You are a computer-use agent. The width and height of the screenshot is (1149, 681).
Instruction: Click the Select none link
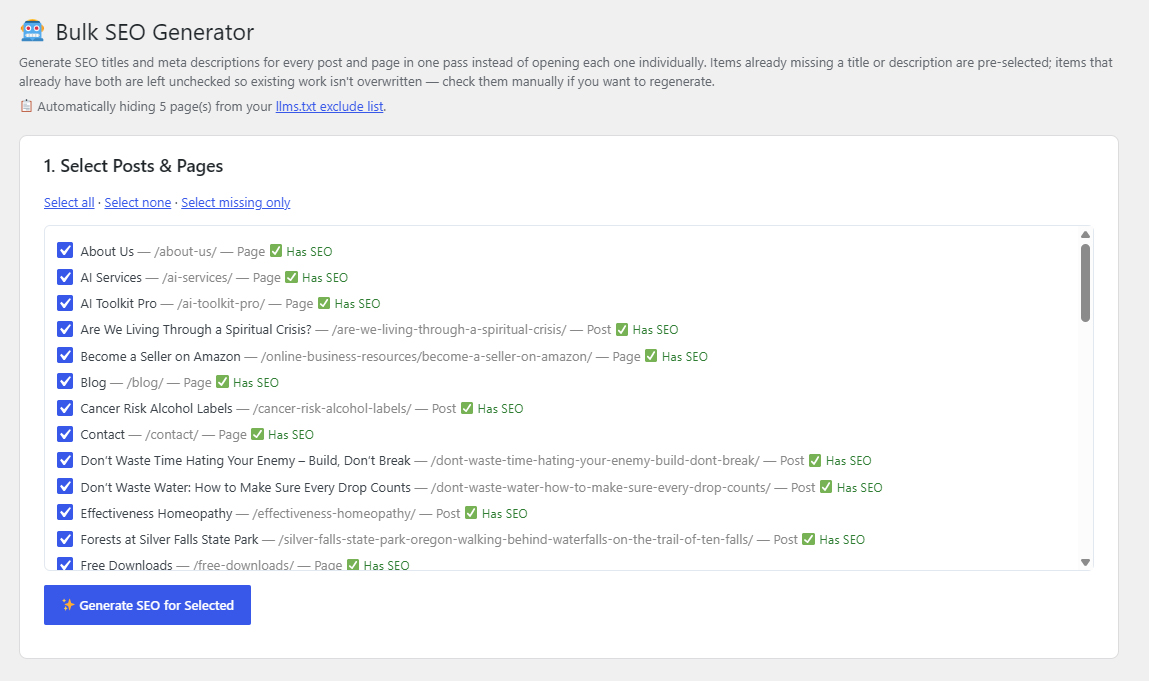138,202
